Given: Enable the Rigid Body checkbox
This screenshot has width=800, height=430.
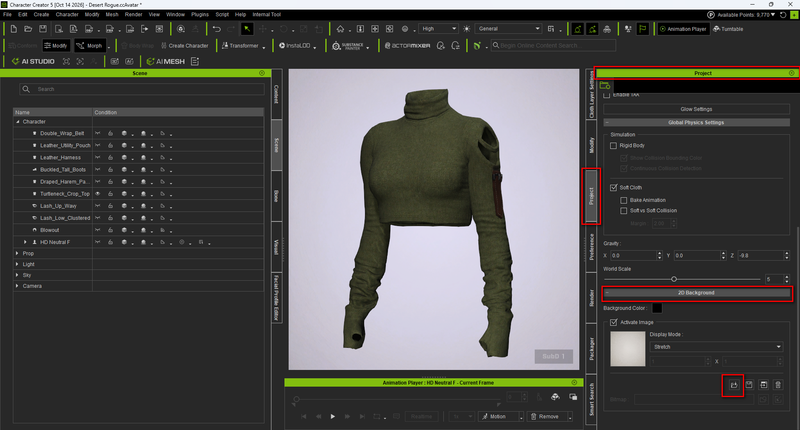Looking at the screenshot, I should click(x=613, y=146).
